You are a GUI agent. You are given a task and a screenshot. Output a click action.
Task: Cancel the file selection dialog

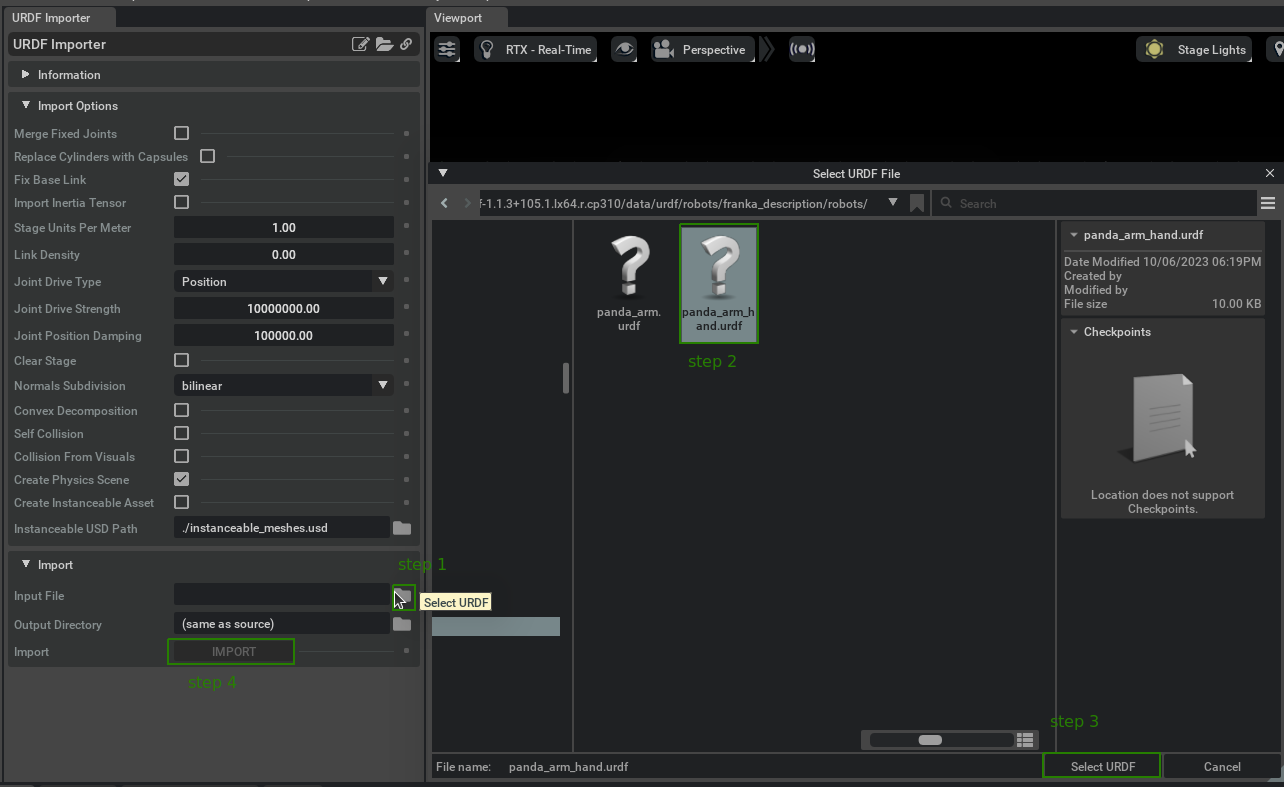click(1222, 766)
